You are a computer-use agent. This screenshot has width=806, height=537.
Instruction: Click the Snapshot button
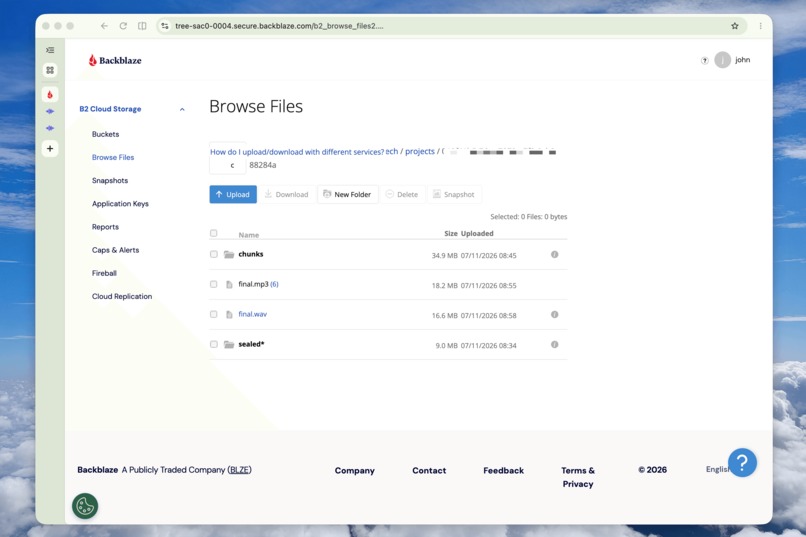coord(454,194)
